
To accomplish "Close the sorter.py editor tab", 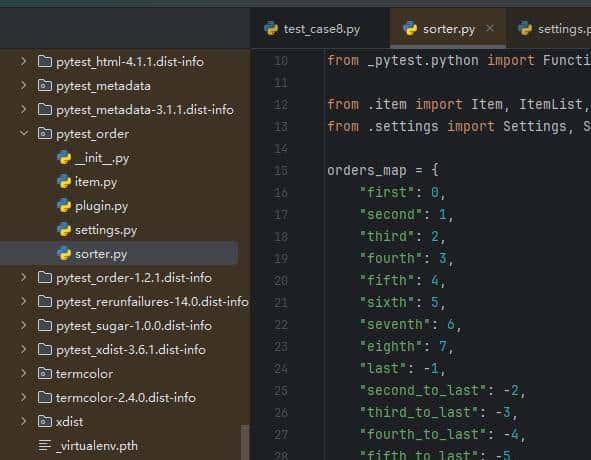I will point(490,28).
